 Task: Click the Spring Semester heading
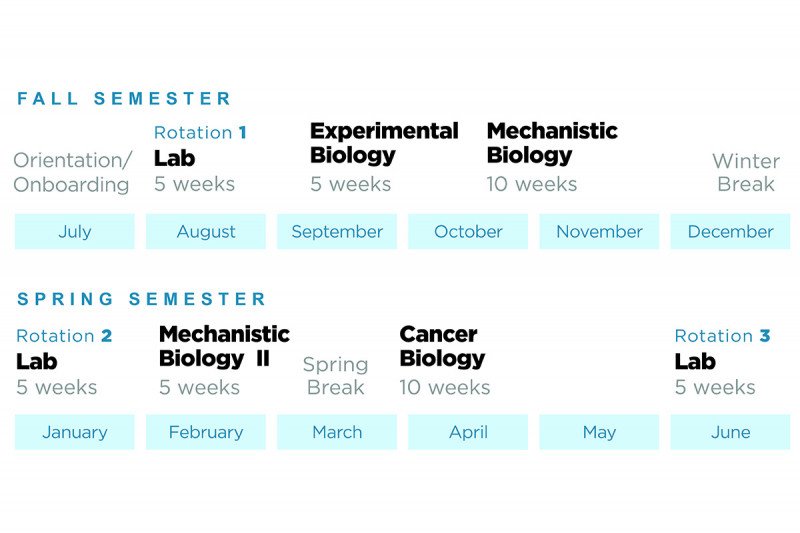142,299
